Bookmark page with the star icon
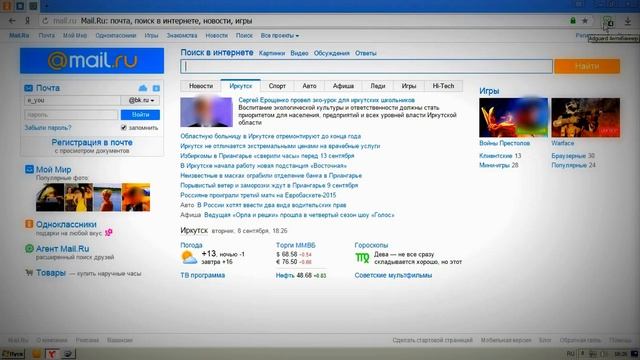 [x=584, y=21]
